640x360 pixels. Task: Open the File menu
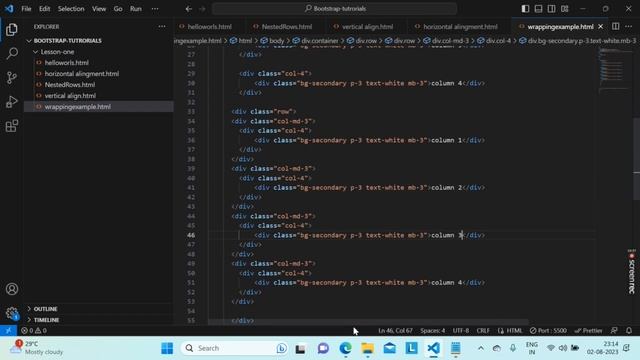tap(26, 9)
